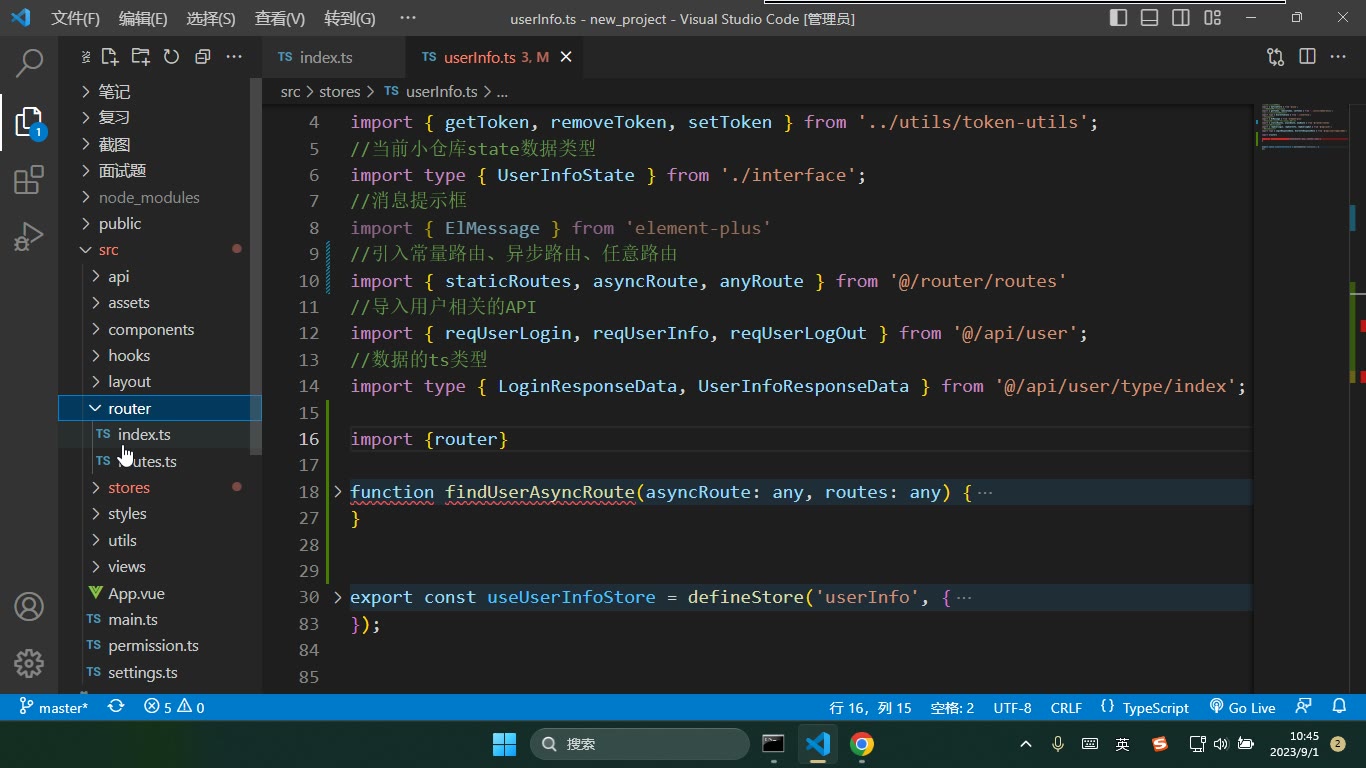Unfold the findUserAsyncRoute function at line 18
Viewport: 1366px width, 768px height.
tap(338, 492)
